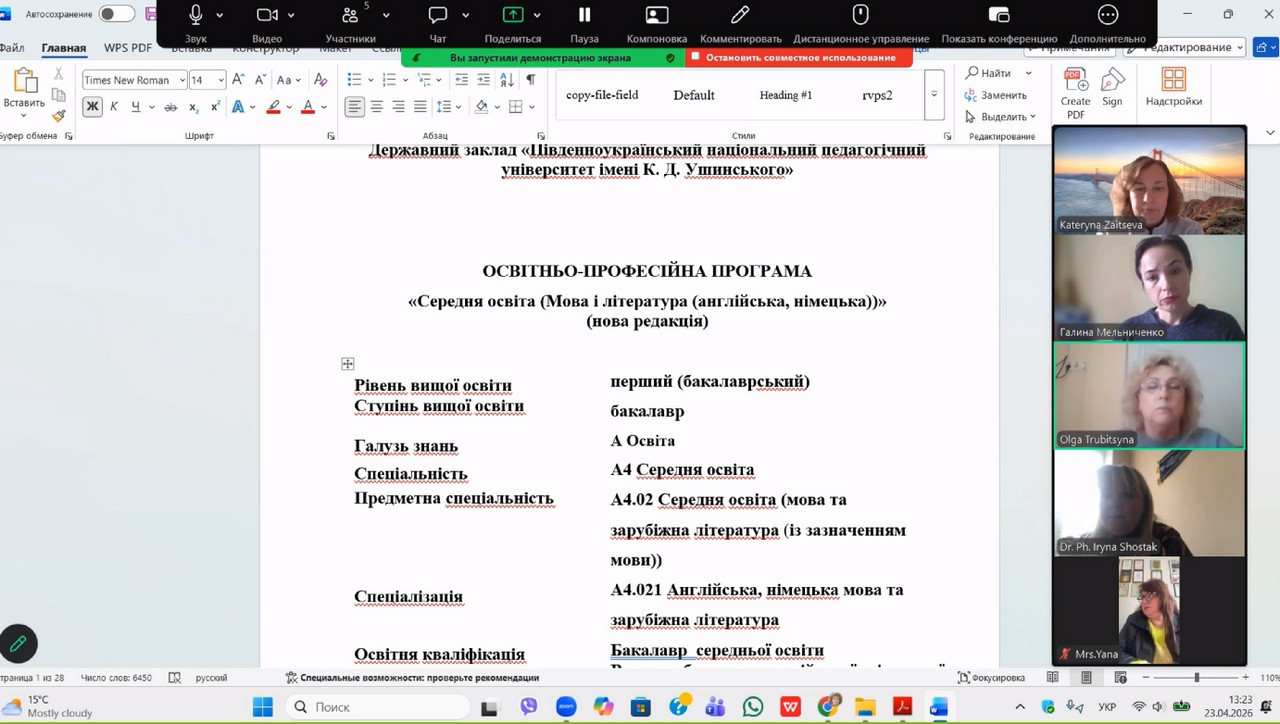Expand the bullet list dropdown arrow

pos(370,80)
